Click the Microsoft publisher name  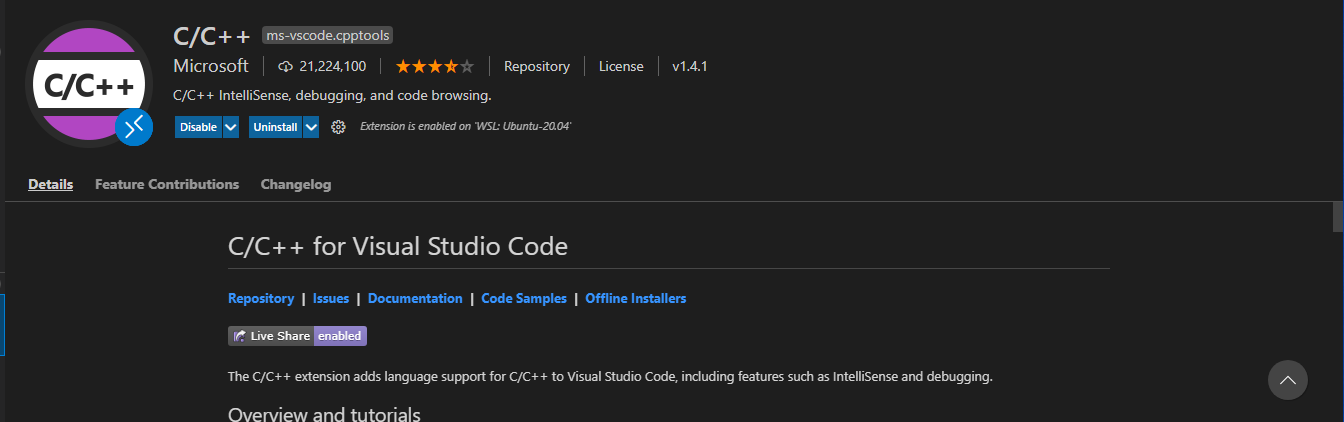(211, 66)
